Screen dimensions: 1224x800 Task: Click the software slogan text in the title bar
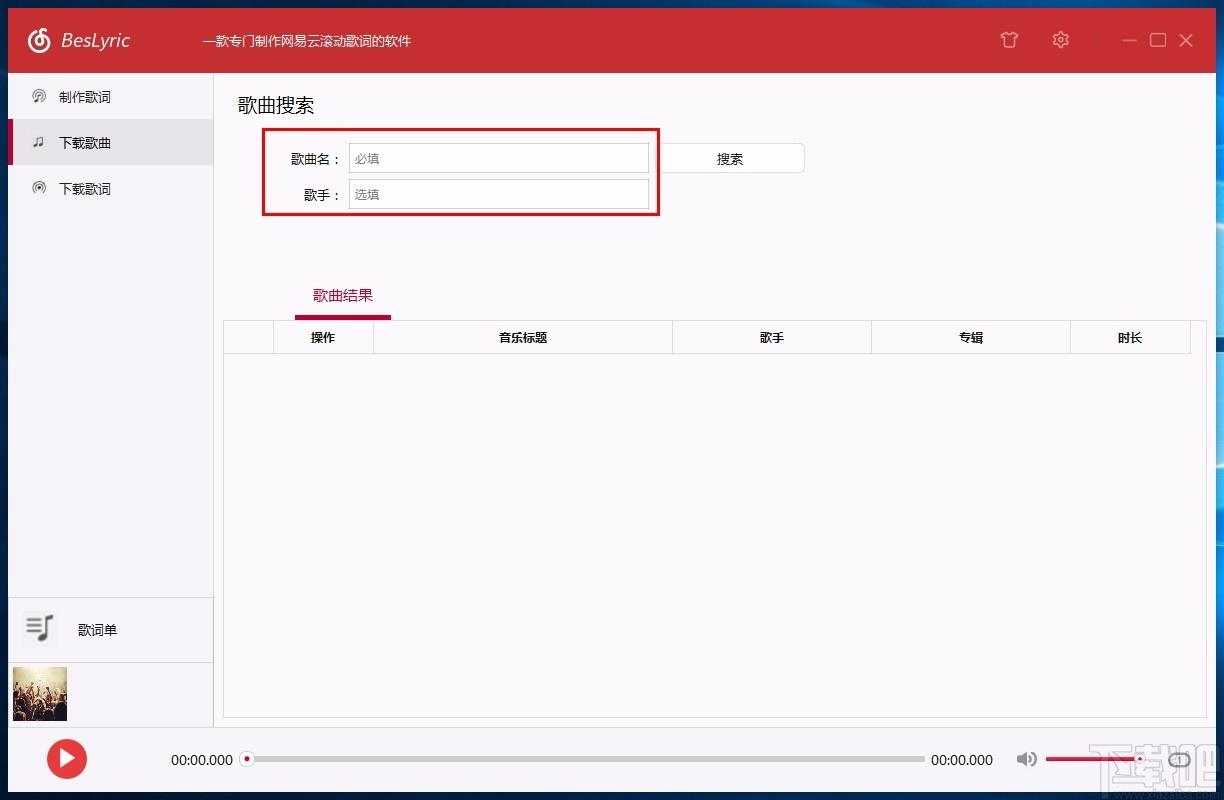[307, 41]
